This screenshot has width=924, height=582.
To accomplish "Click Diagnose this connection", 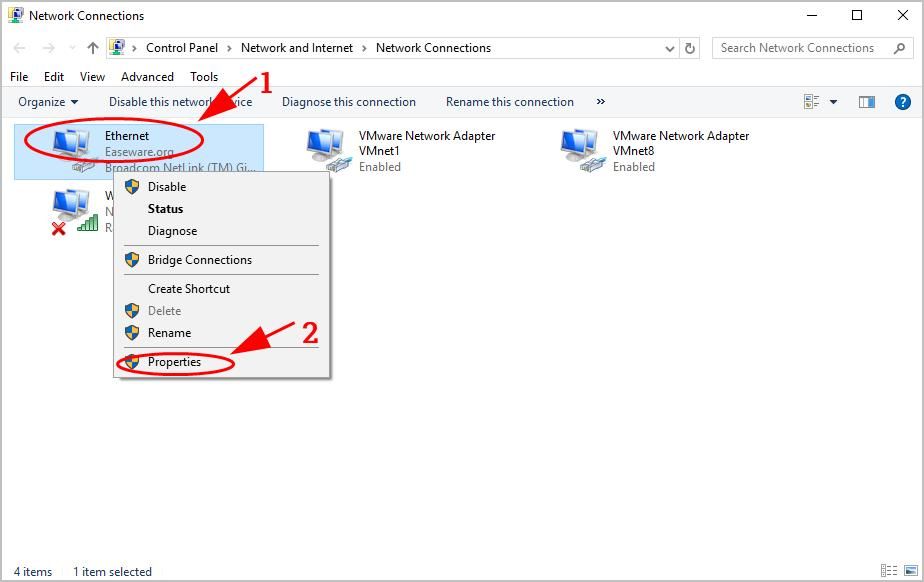I will click(348, 102).
